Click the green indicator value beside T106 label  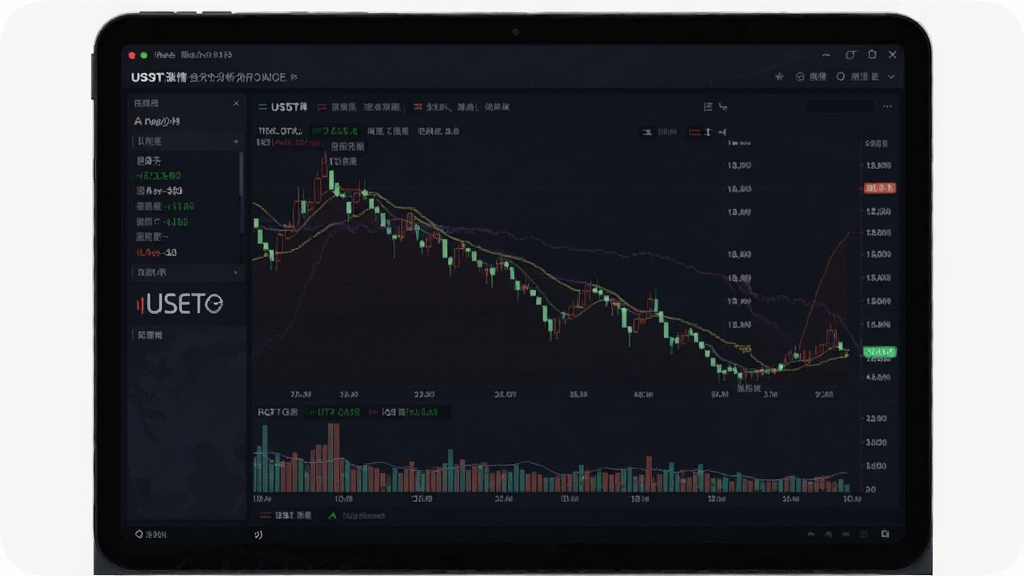coord(334,131)
